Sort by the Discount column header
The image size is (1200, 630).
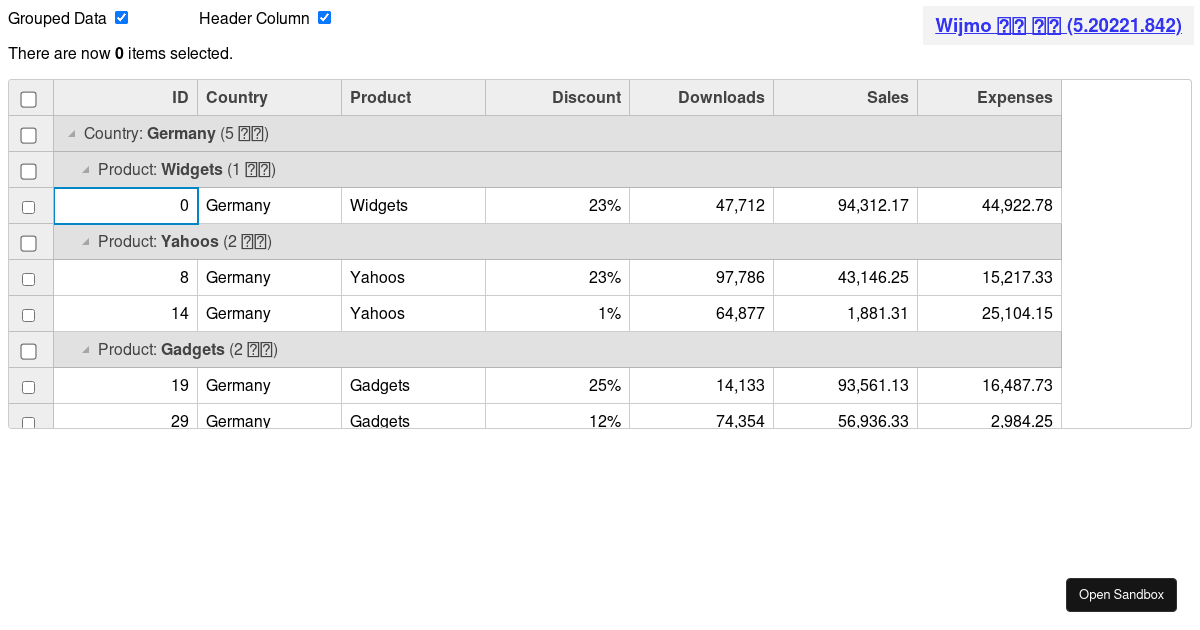coord(557,98)
